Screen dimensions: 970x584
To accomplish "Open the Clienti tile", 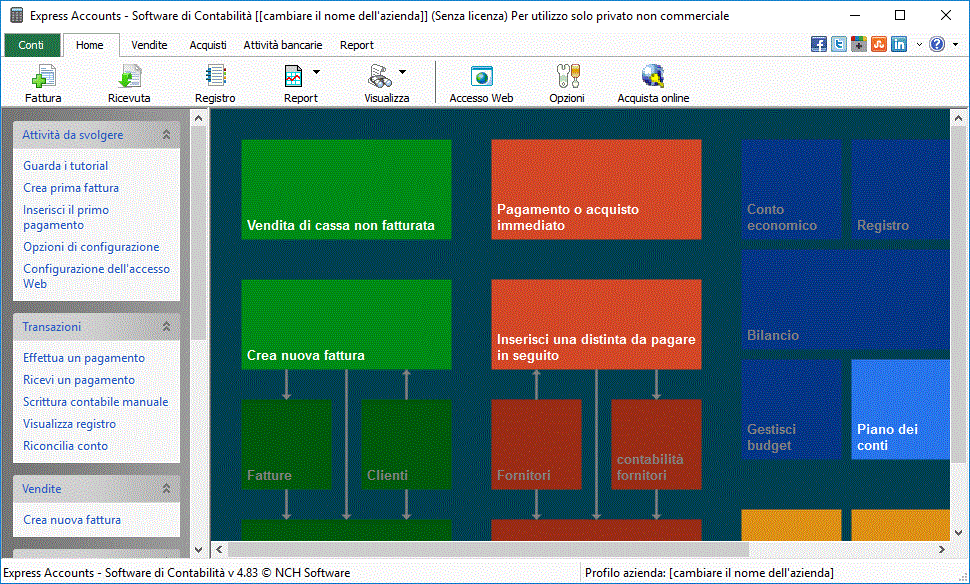I will point(406,445).
